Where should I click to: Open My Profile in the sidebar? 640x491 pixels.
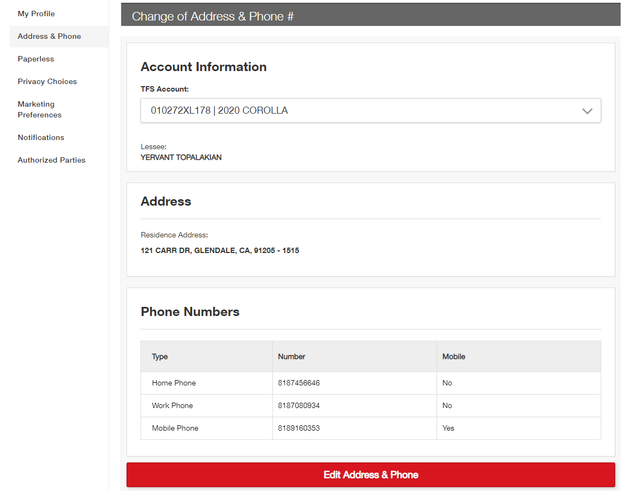coord(36,13)
